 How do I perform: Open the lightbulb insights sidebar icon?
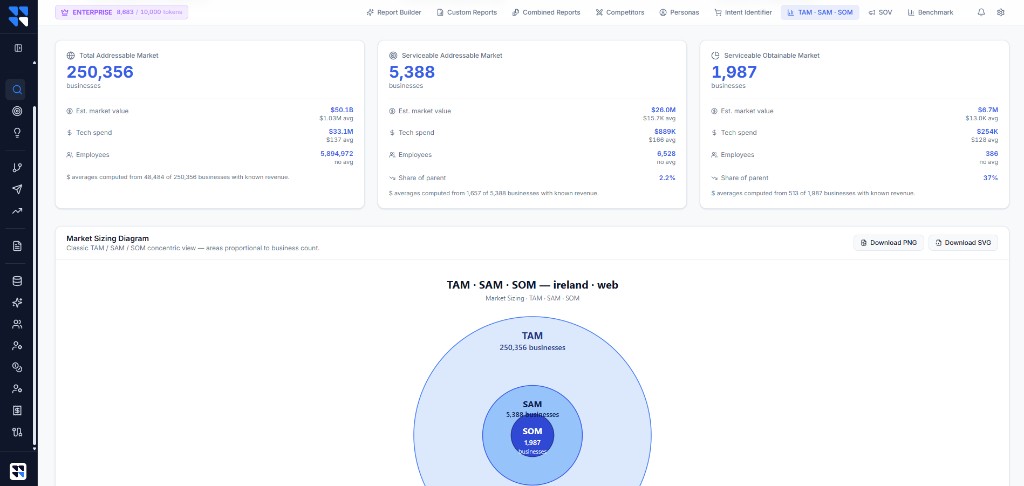pyautogui.click(x=18, y=133)
